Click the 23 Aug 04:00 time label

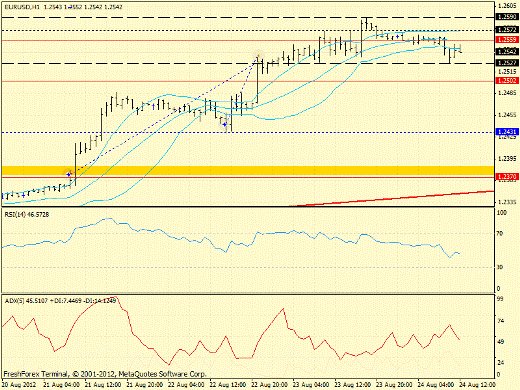(x=311, y=384)
